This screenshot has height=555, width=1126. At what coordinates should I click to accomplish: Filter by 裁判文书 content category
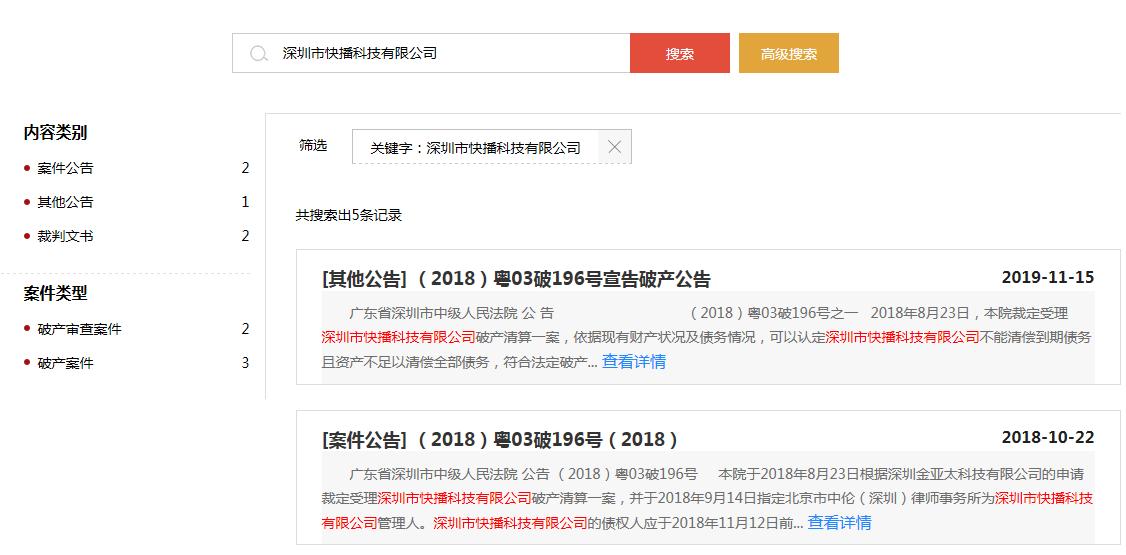(x=65, y=235)
